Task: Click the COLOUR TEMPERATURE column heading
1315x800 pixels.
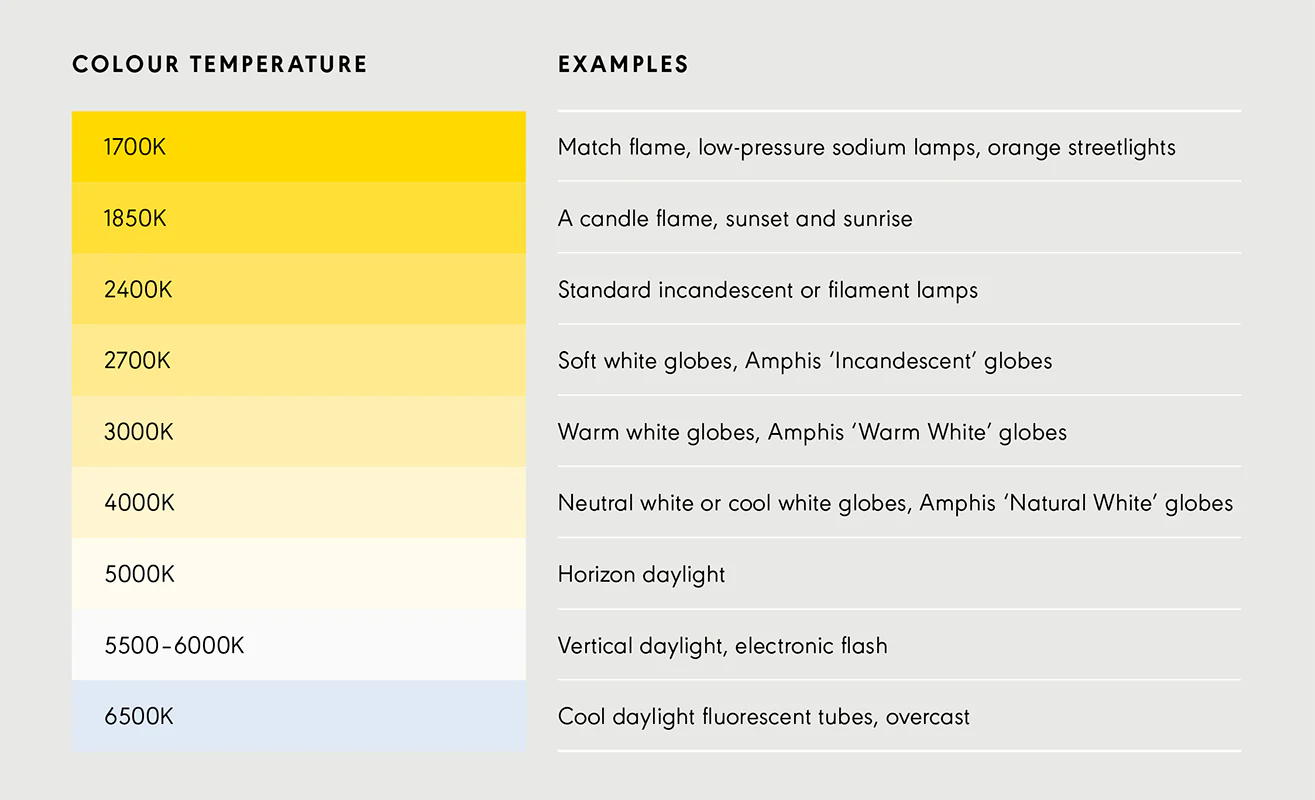Action: coord(220,65)
